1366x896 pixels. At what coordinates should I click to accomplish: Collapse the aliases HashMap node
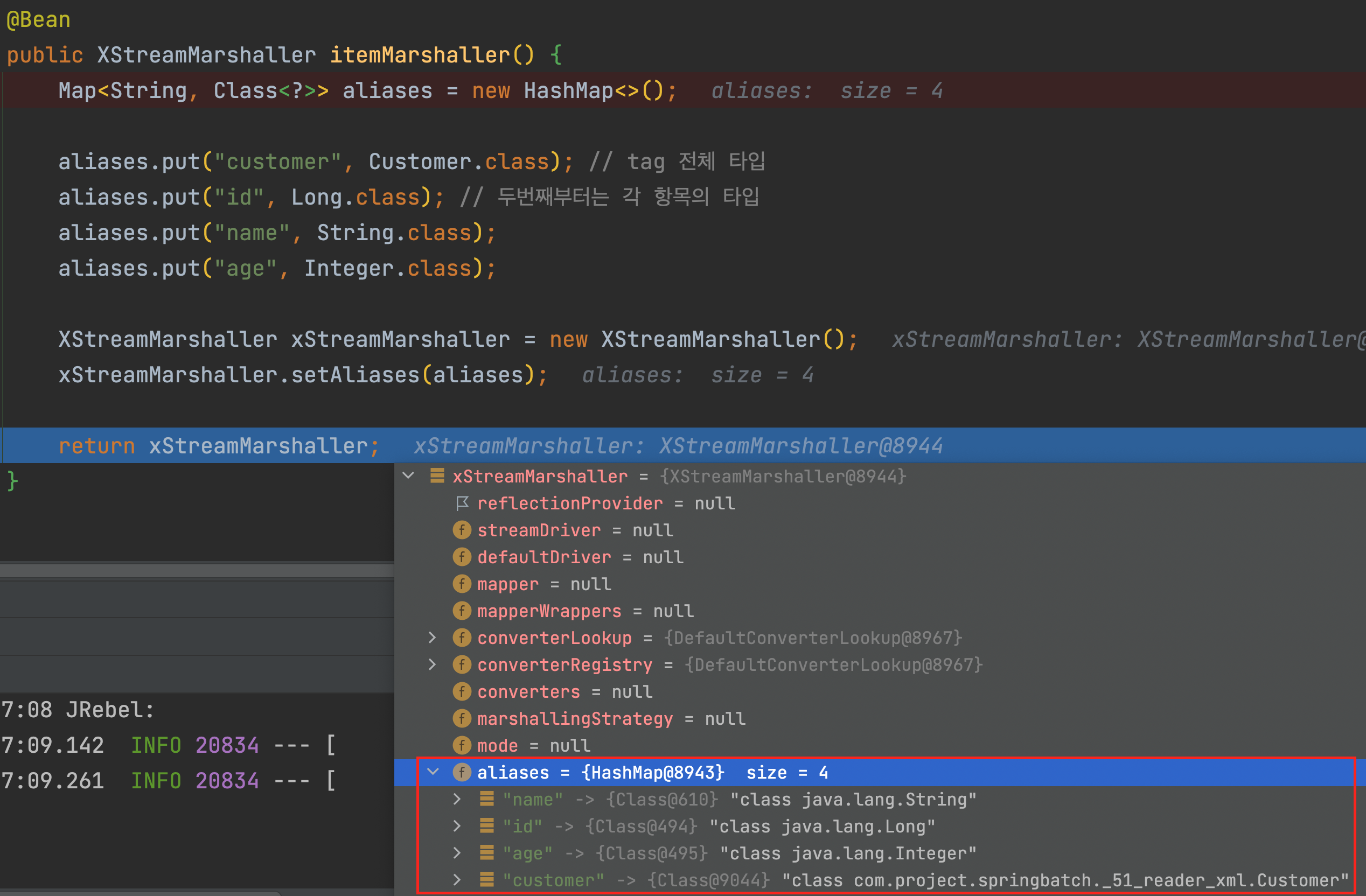[433, 772]
